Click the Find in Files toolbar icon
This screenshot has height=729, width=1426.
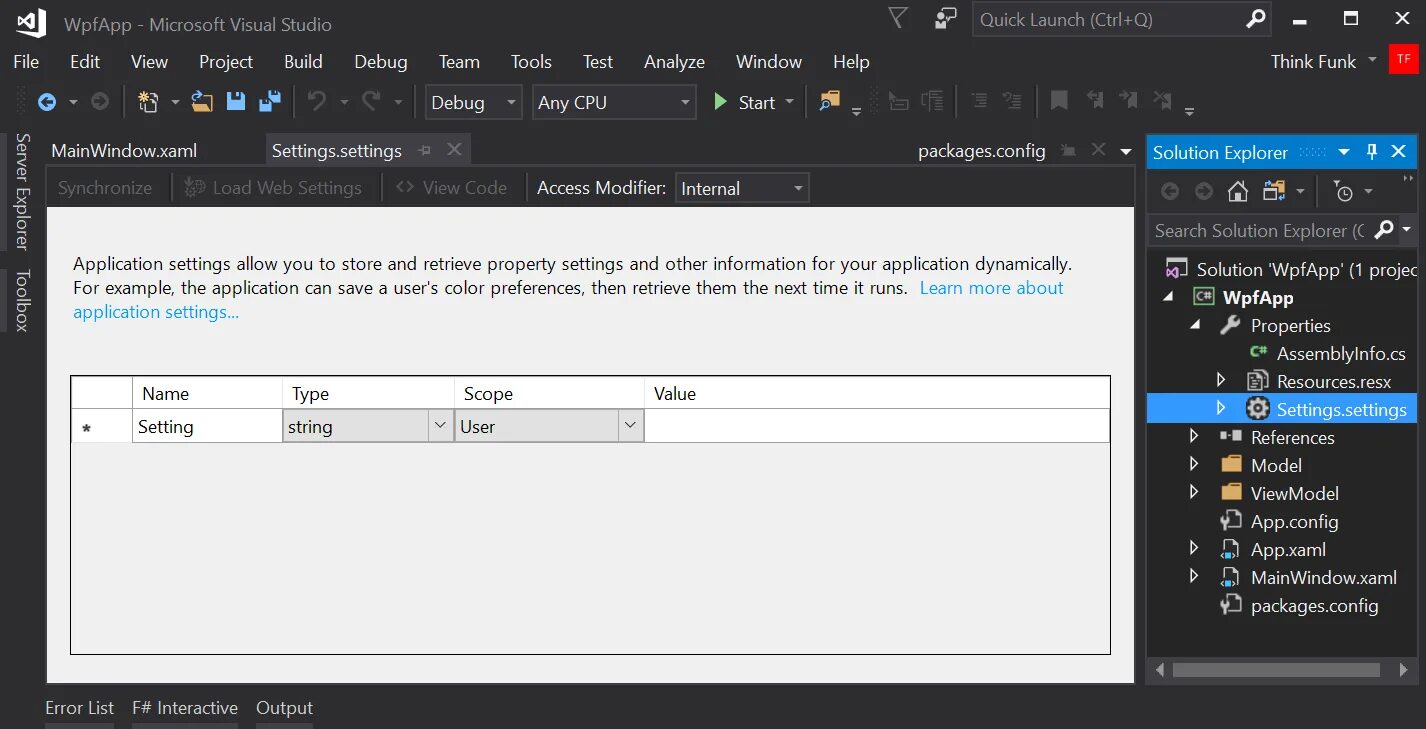829,102
